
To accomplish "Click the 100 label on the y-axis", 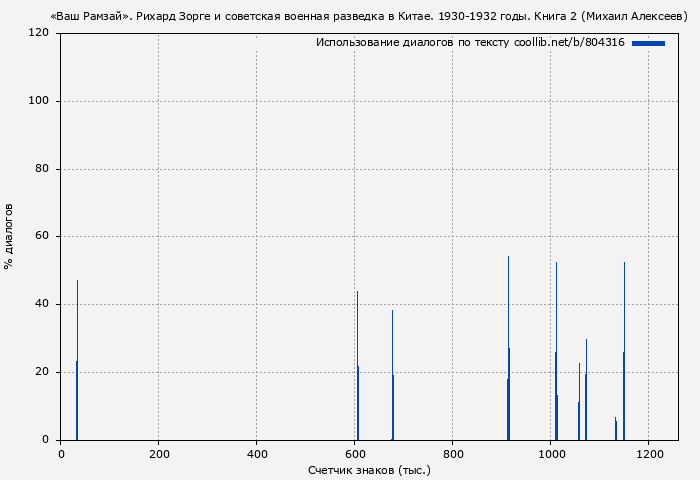I will coord(40,101).
